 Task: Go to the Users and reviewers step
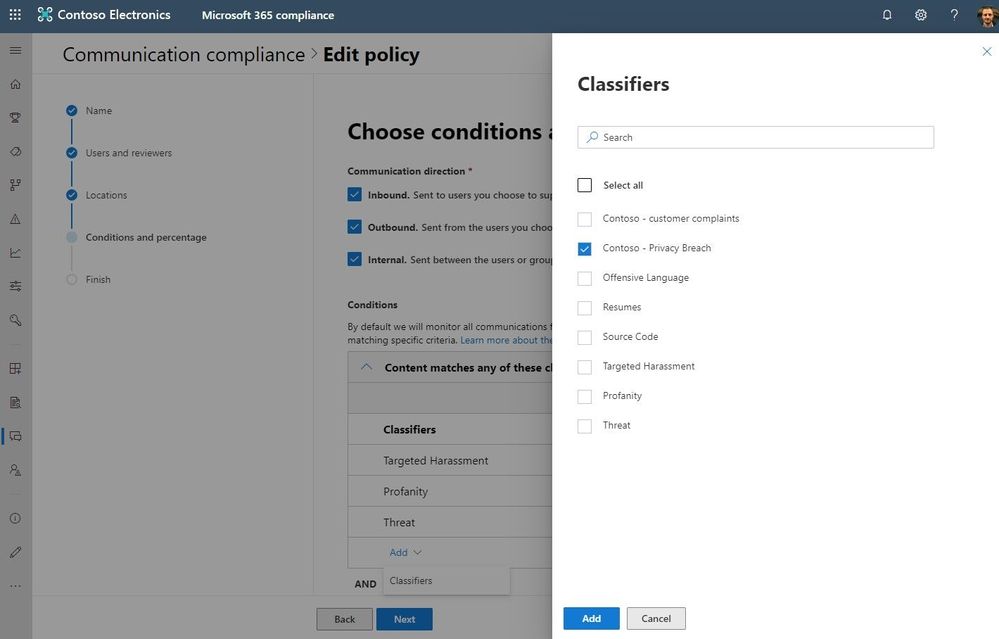(128, 153)
